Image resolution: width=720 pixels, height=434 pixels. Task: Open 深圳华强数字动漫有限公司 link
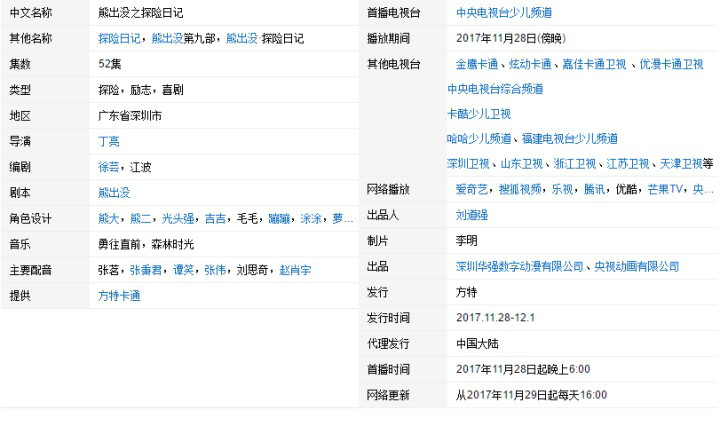pos(519,266)
